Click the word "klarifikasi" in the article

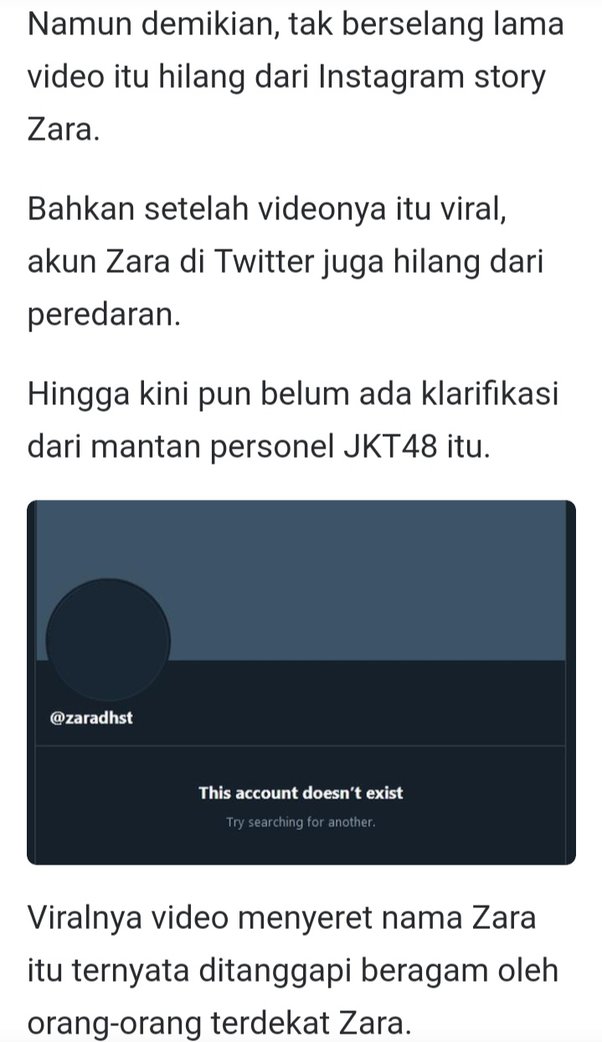tap(491, 394)
